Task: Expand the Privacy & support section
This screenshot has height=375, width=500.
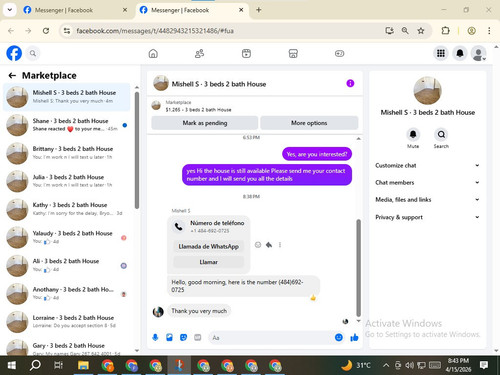Action: (x=428, y=217)
